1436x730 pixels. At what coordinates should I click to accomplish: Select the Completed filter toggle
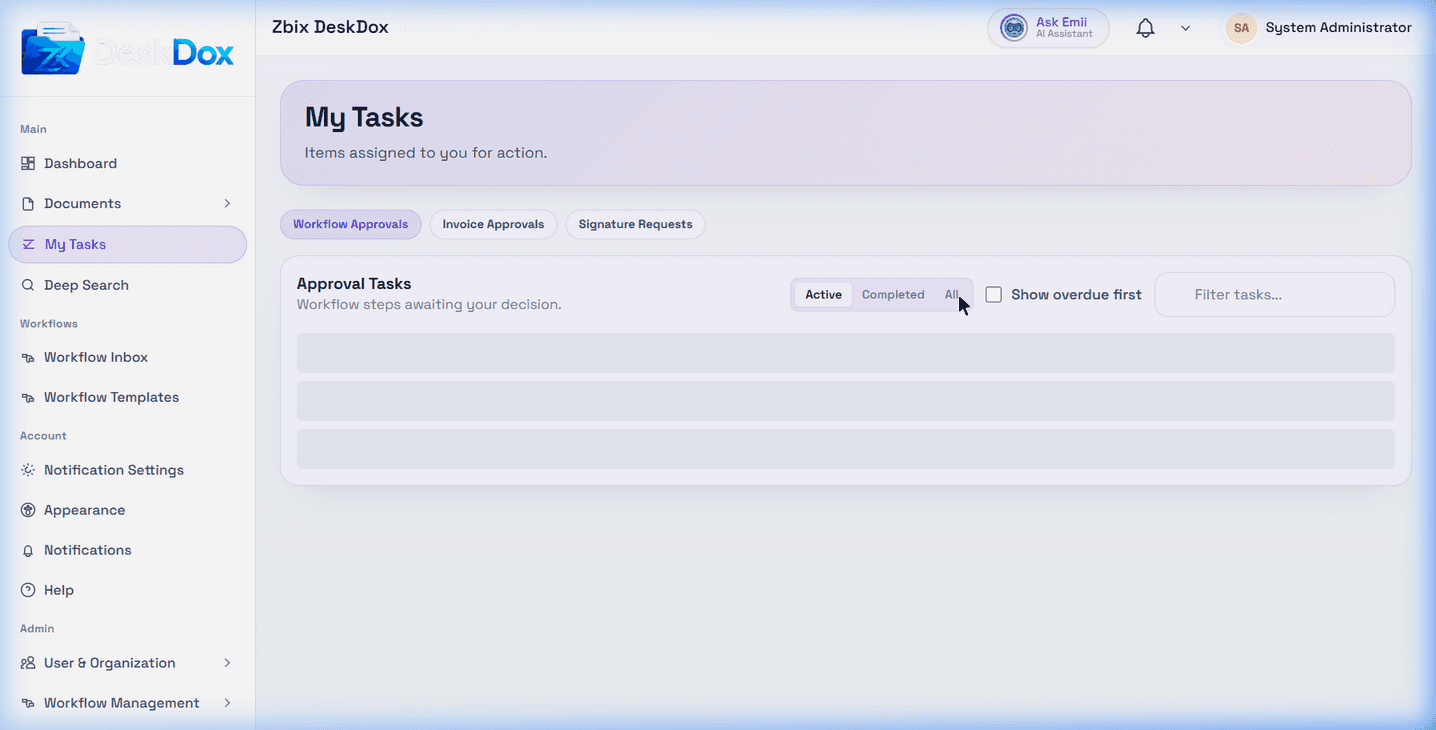[x=893, y=294]
